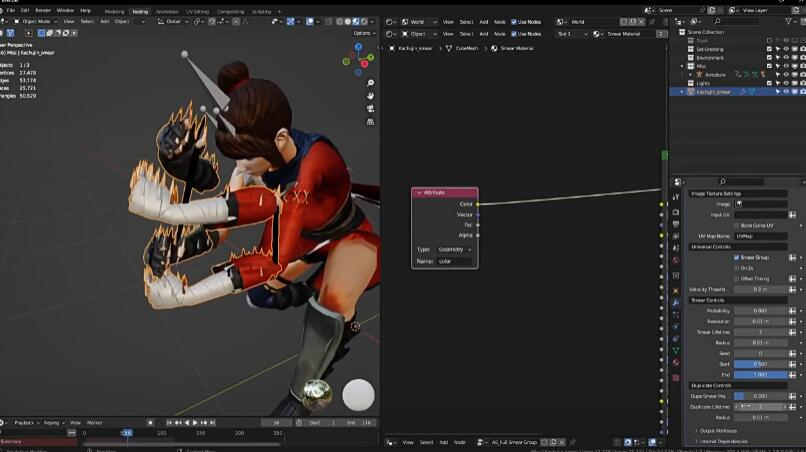Open the Help menu in top bar
This screenshot has width=806, height=452.
(85, 10)
